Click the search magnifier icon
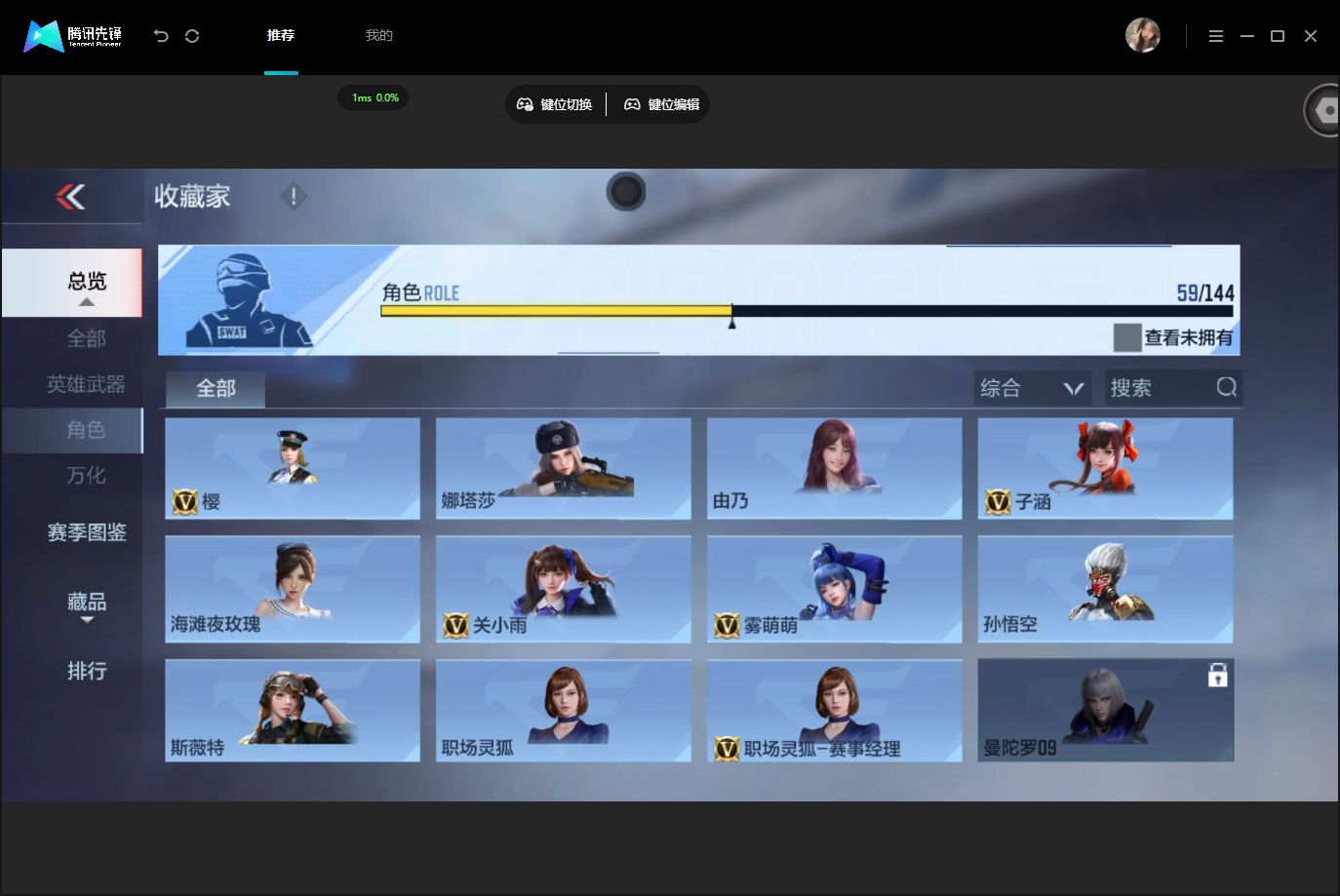1340x896 pixels. (1226, 387)
